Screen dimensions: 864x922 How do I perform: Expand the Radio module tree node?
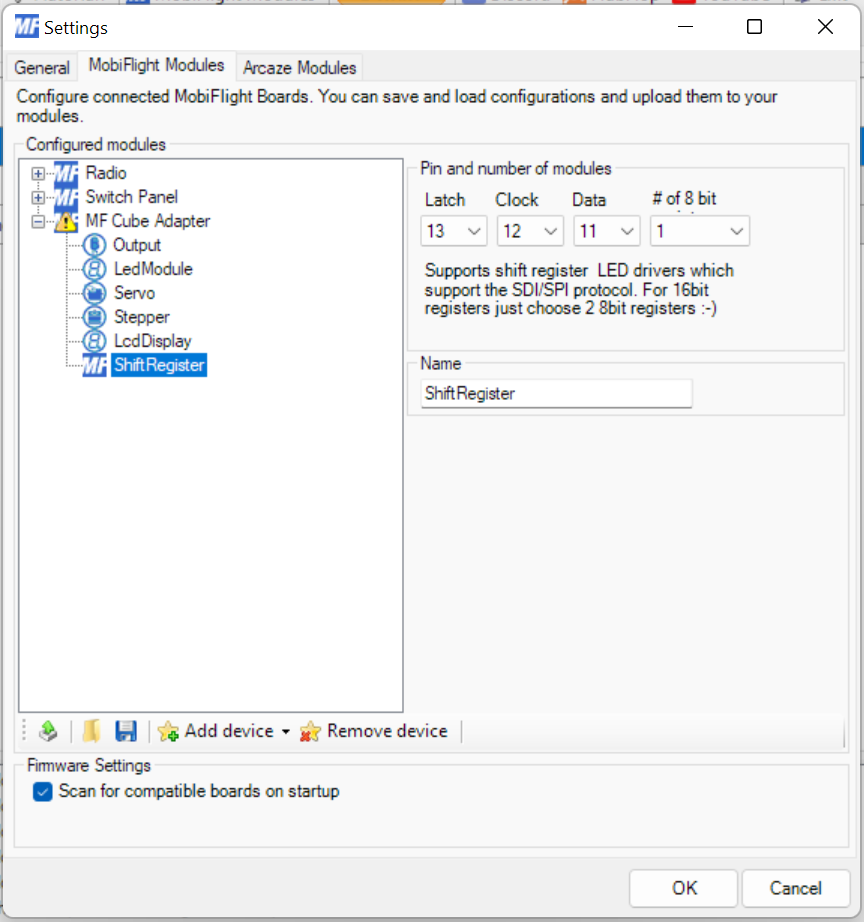[38, 173]
